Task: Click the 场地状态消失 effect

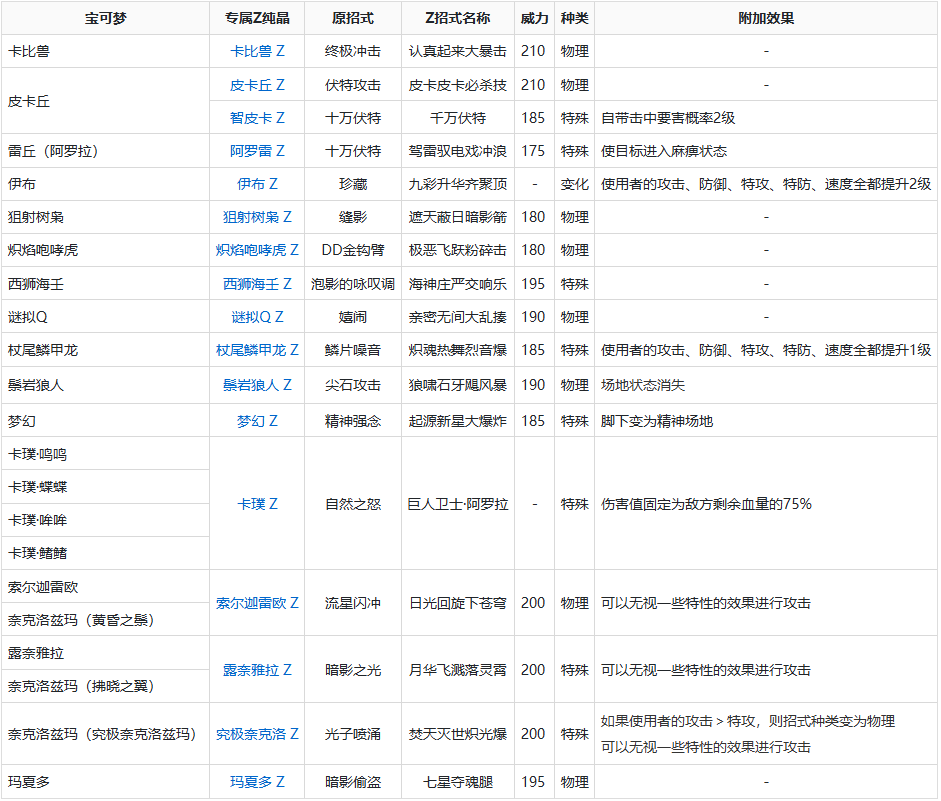Action: click(643, 385)
